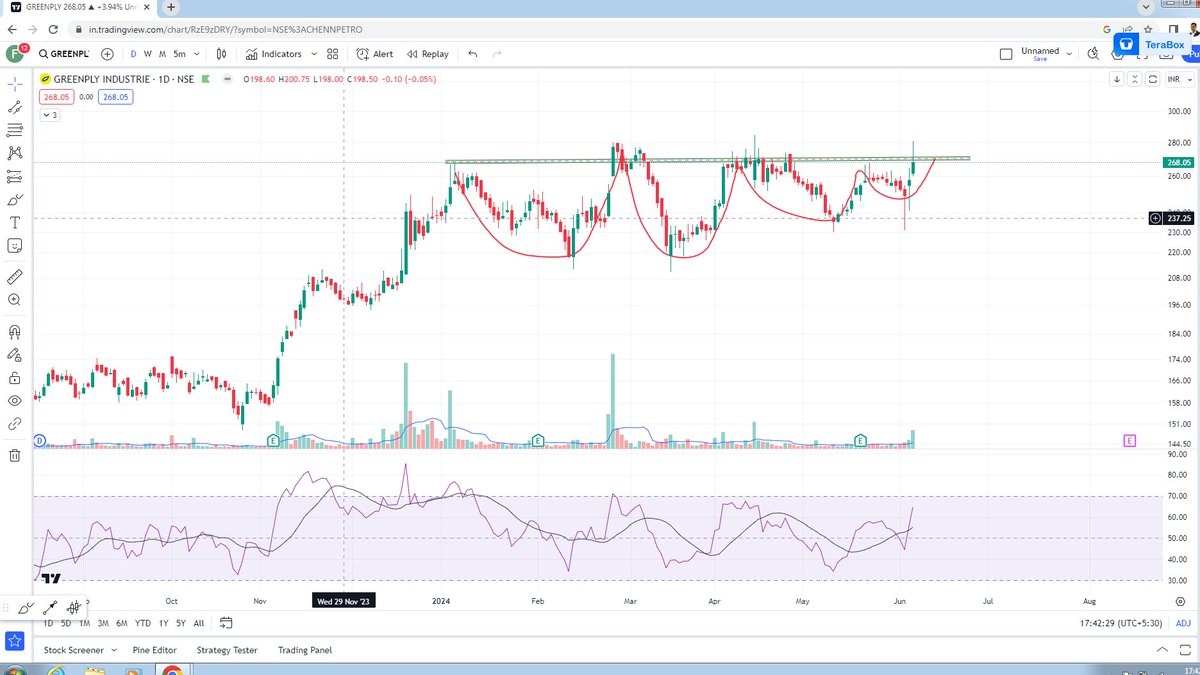Expand the object tree showing 3 items
1200x675 pixels.
click(48, 114)
